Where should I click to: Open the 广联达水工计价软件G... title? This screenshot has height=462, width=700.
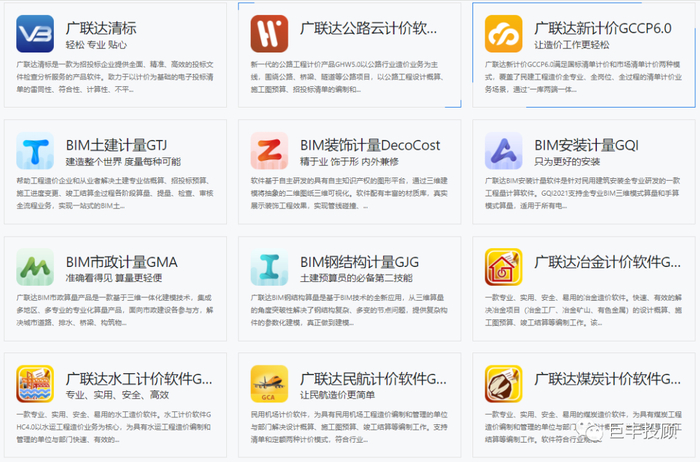pos(139,379)
